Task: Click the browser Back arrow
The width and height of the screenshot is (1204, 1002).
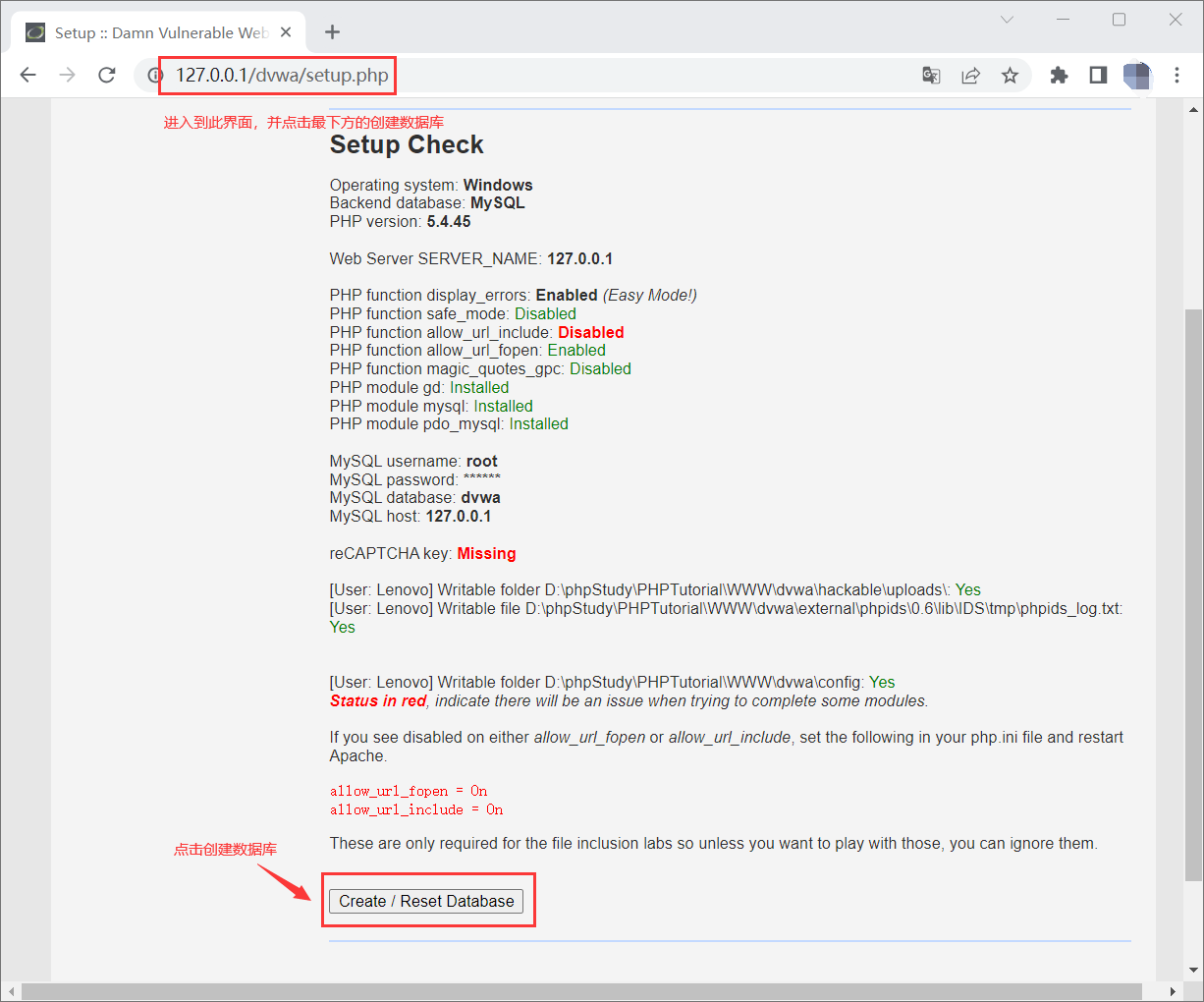Action: coord(27,76)
